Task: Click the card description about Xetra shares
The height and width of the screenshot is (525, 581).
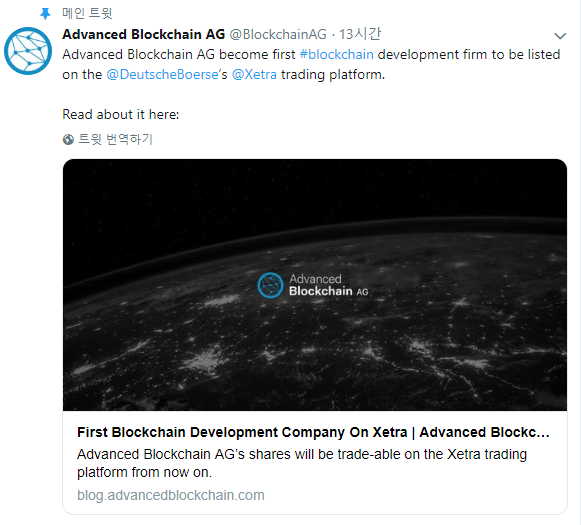Action: (302, 463)
